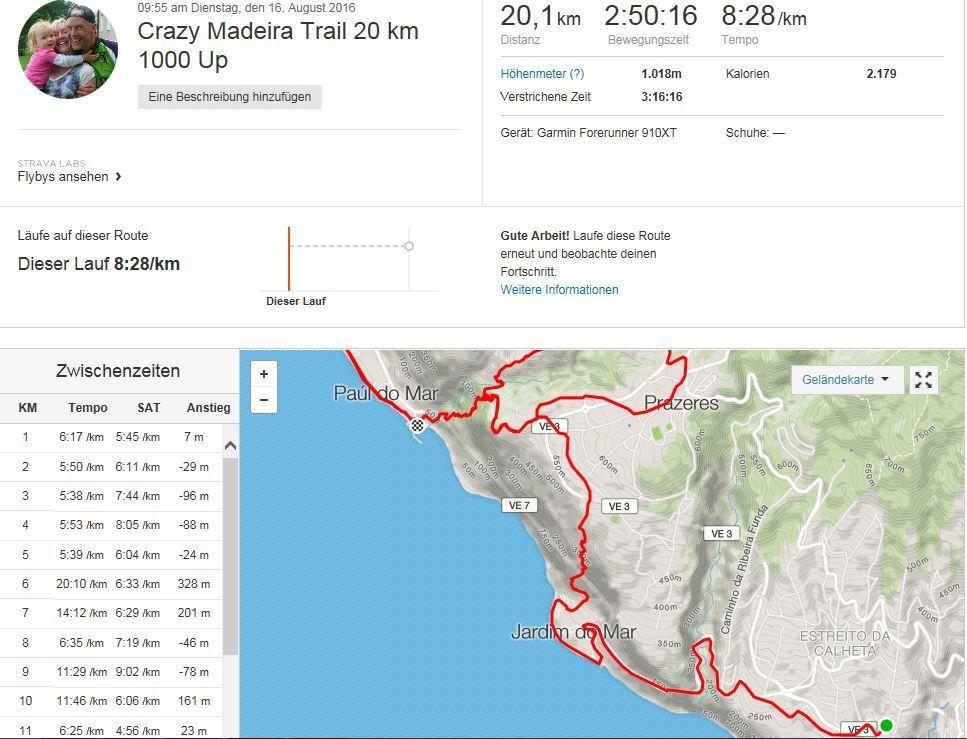Open the Geländekarte map type dropdown
The image size is (967, 739).
[846, 380]
